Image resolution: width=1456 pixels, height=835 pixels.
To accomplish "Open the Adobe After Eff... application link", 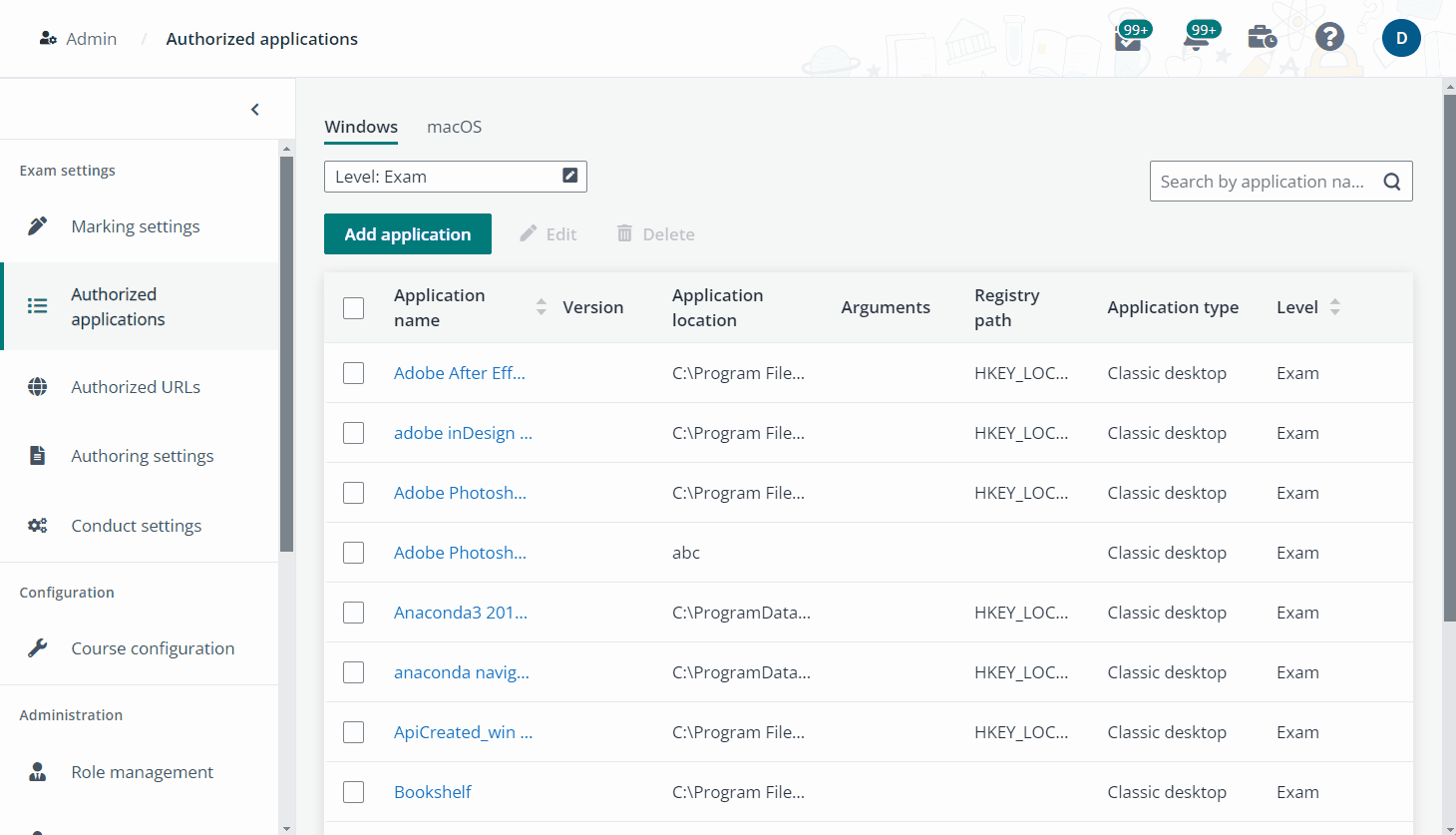I will point(460,373).
